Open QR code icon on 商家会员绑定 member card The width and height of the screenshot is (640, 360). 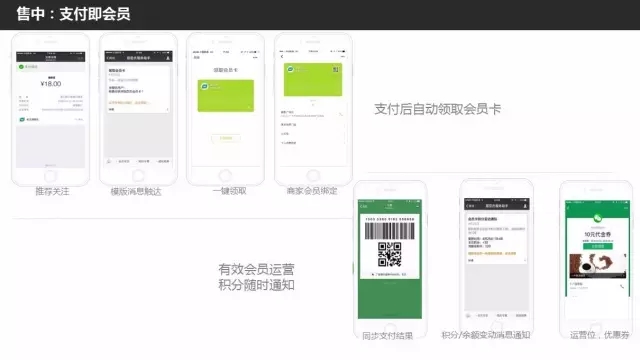coord(336,70)
